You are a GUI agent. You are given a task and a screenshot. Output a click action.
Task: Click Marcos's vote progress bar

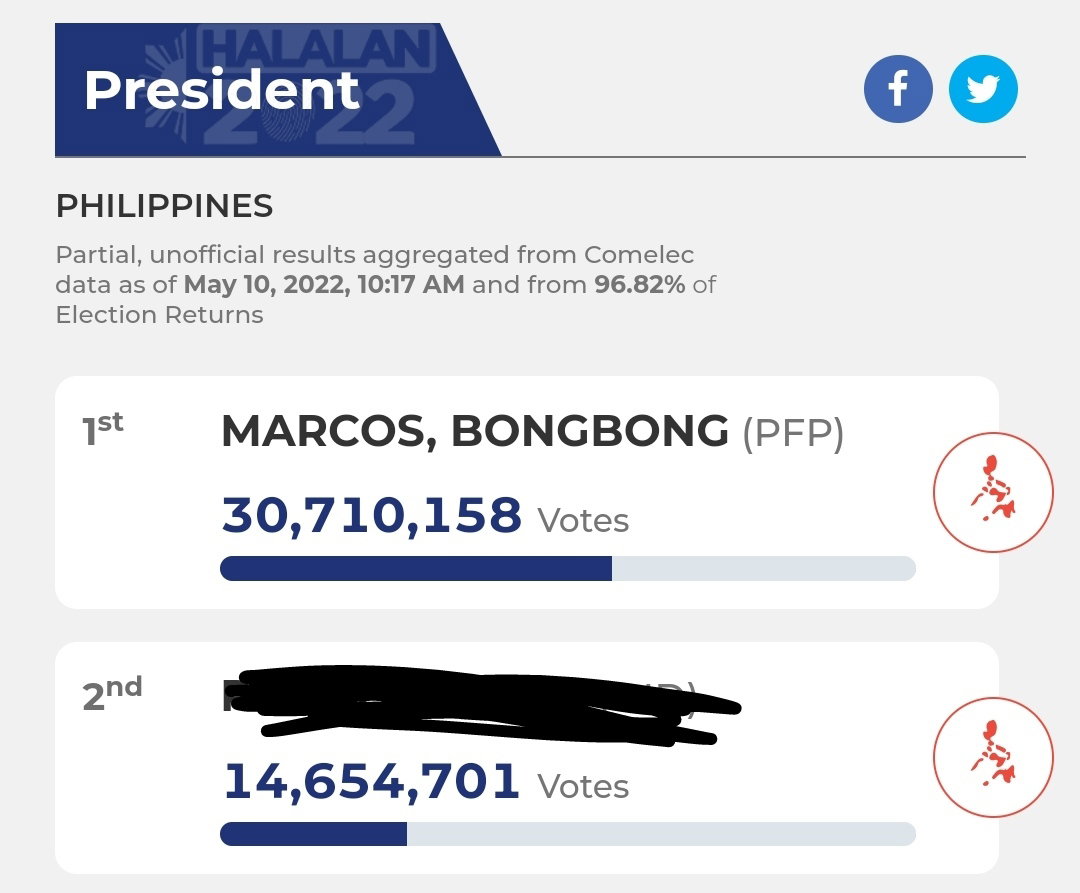568,569
